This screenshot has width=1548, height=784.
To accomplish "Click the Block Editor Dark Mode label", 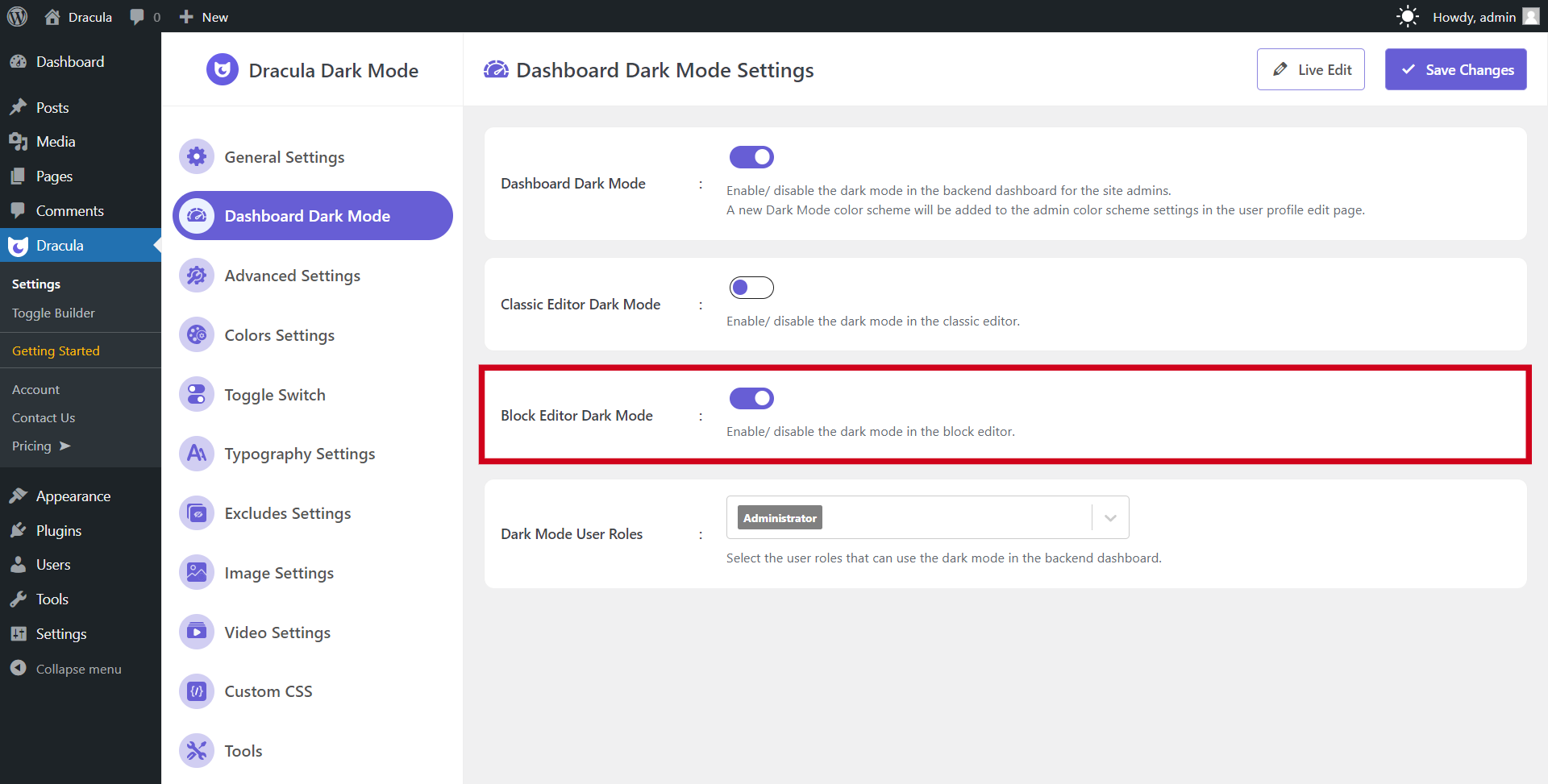I will point(576,416).
